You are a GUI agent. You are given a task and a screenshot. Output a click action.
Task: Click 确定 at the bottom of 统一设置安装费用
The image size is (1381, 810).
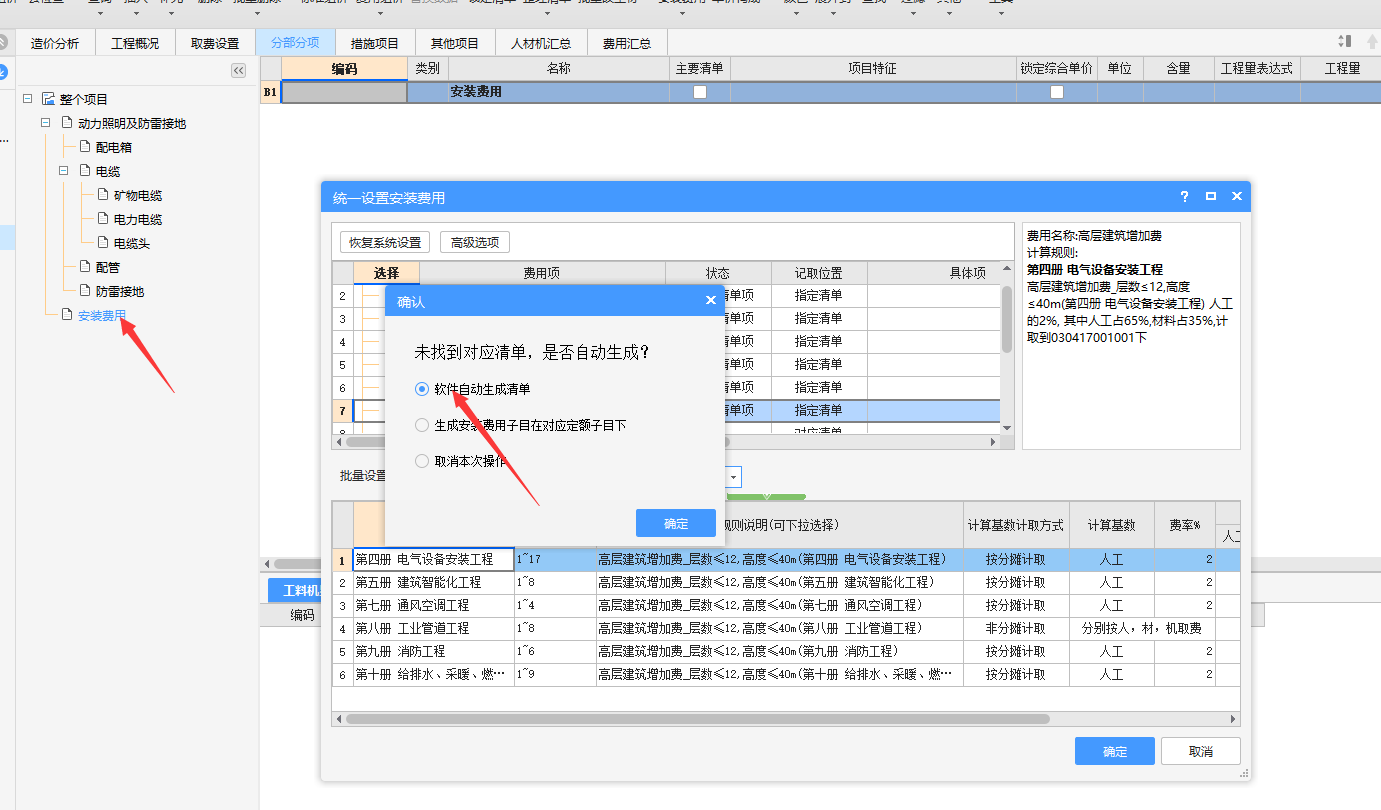pos(1115,751)
